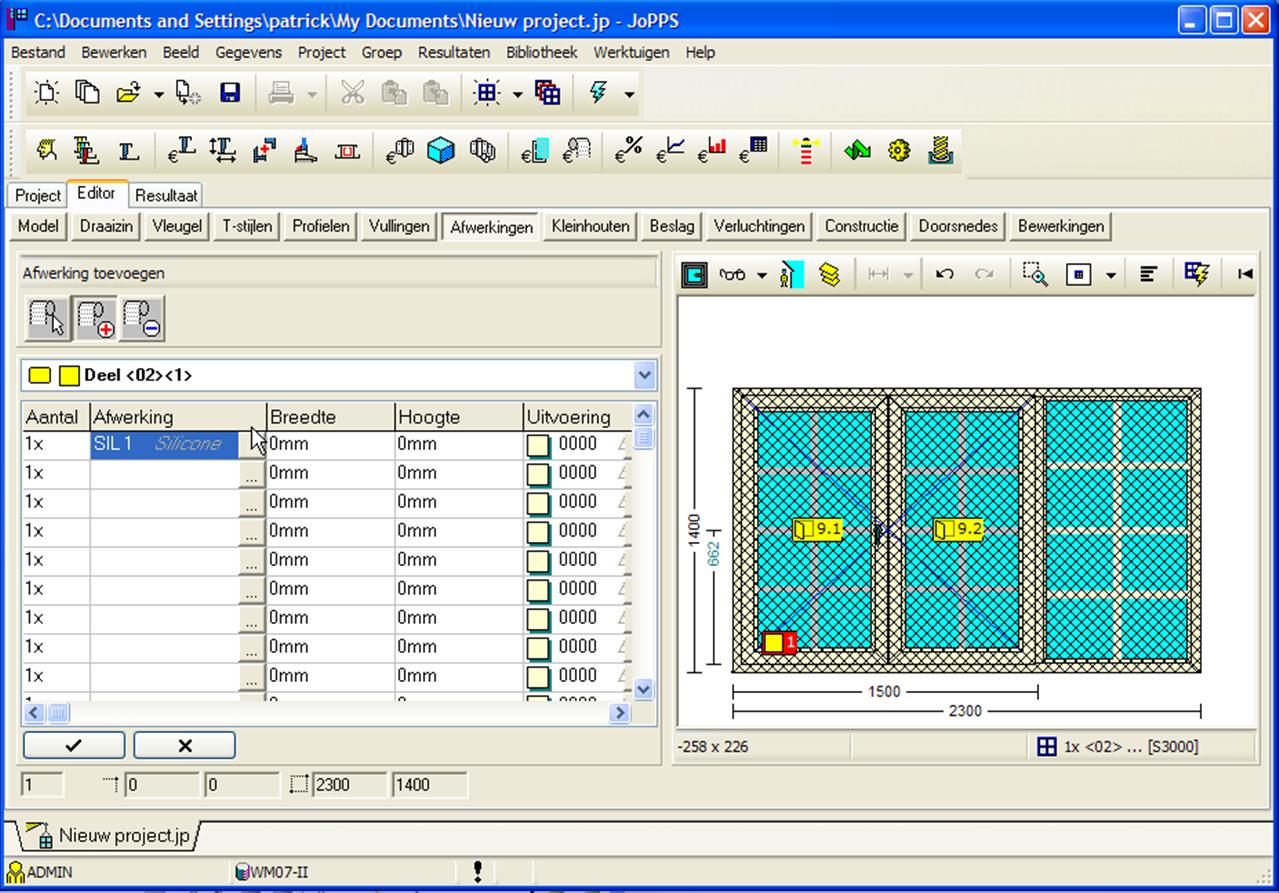Open the glasses view dropdown arrow
Image resolution: width=1279 pixels, height=893 pixels.
762,275
